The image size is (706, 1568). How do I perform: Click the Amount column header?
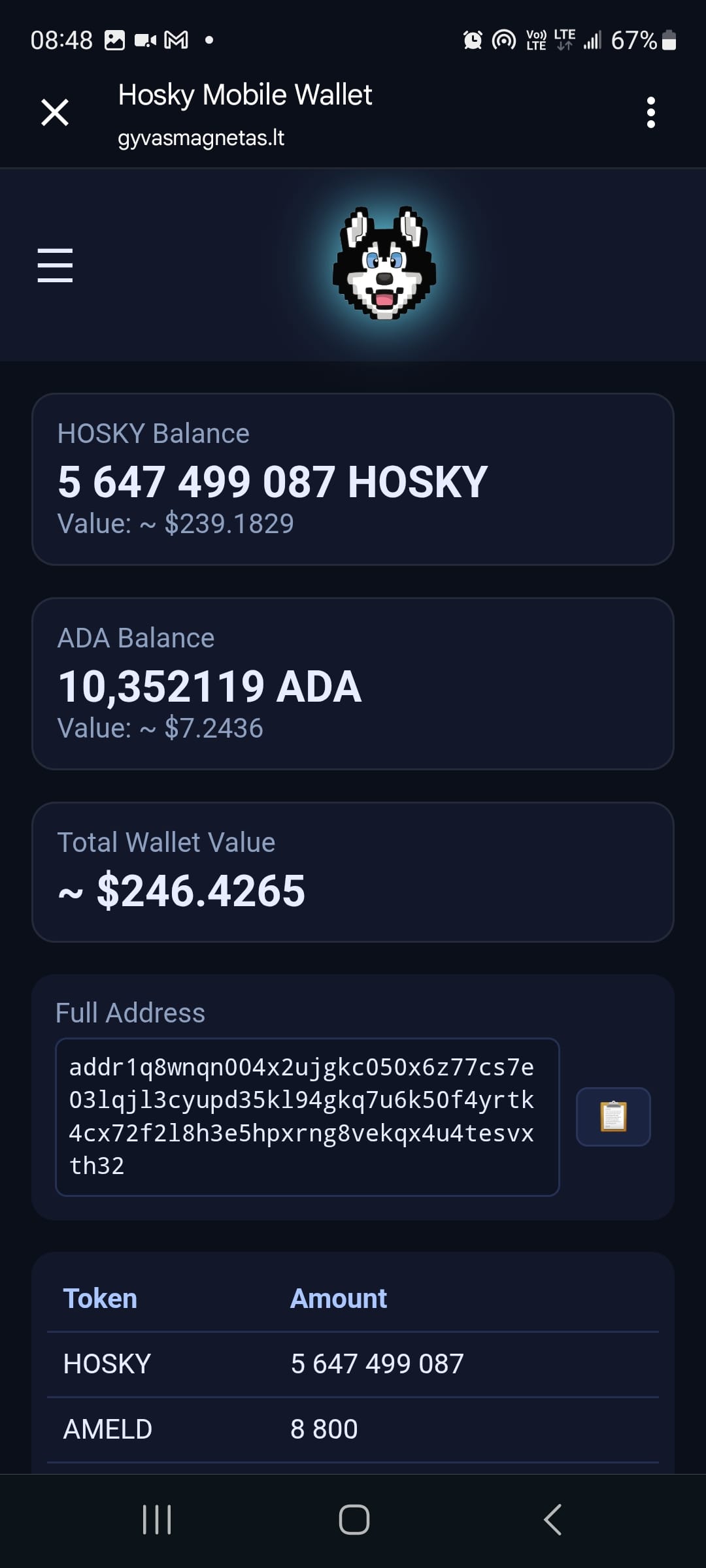[x=339, y=1299]
